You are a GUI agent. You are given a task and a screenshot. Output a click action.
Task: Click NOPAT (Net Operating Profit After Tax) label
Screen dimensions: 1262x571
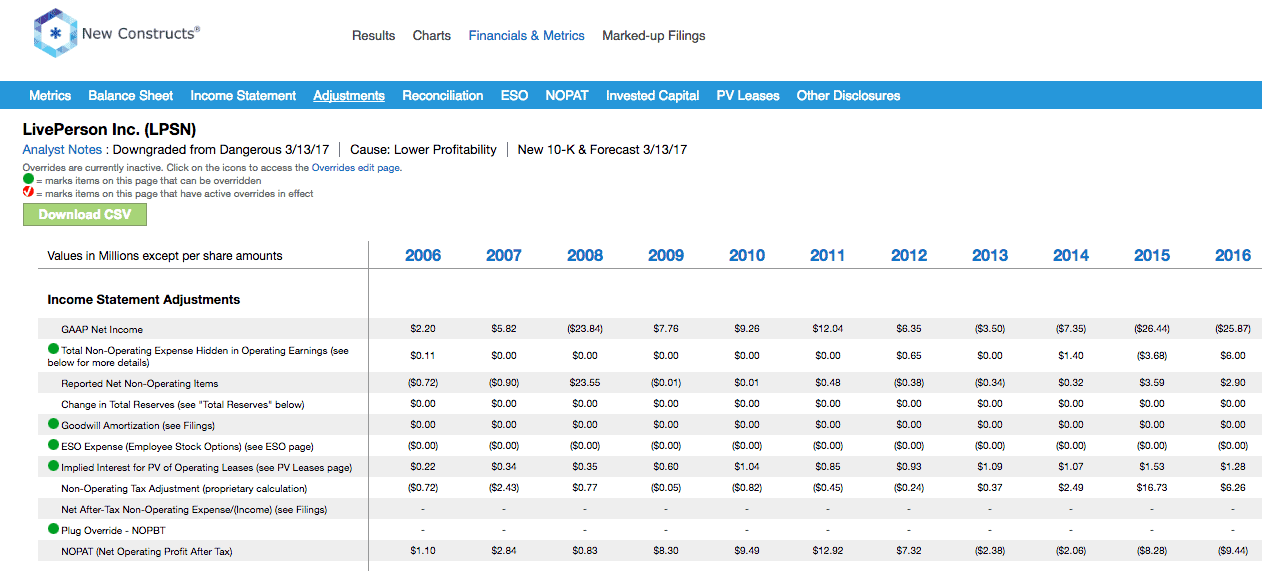147,552
